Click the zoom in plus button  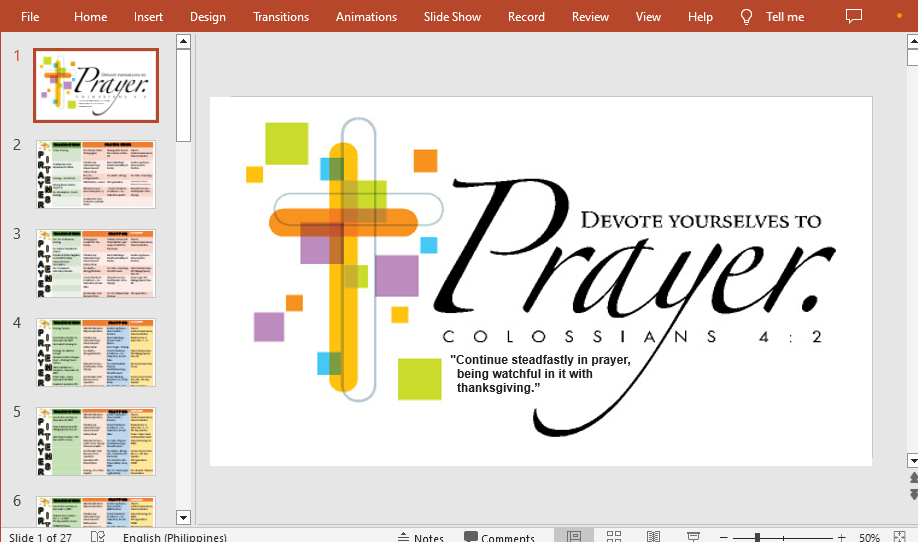[x=841, y=537]
